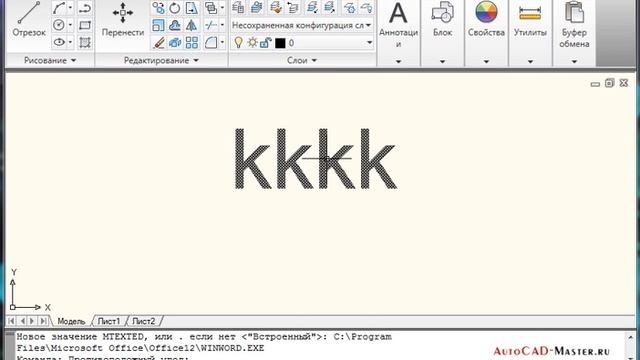Click the black layer 0 color swatch

click(280, 43)
